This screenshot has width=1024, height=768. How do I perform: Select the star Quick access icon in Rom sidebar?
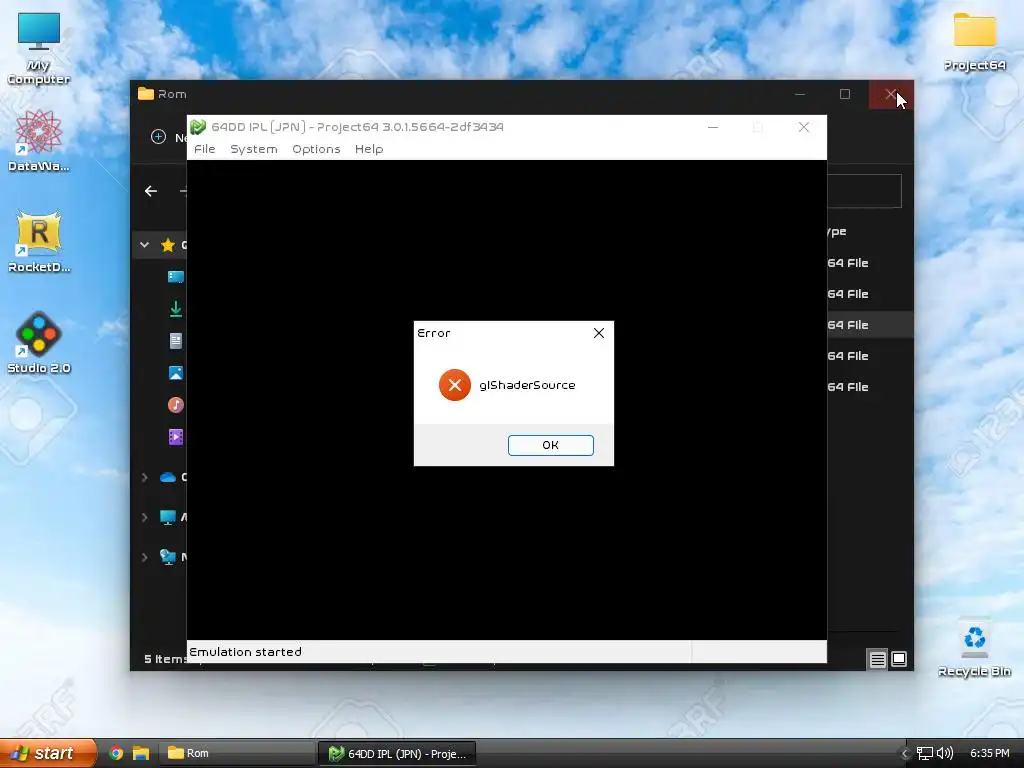coord(168,245)
